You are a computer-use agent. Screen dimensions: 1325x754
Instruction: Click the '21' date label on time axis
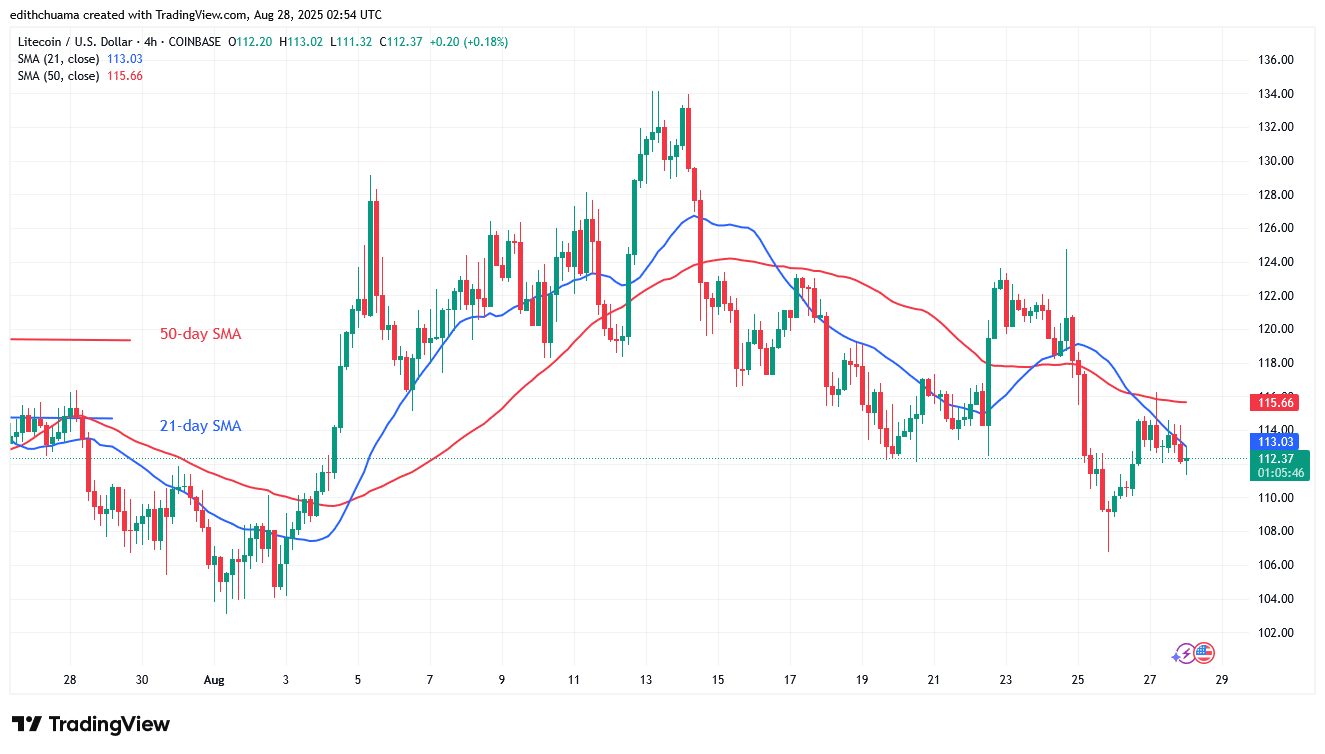point(933,679)
